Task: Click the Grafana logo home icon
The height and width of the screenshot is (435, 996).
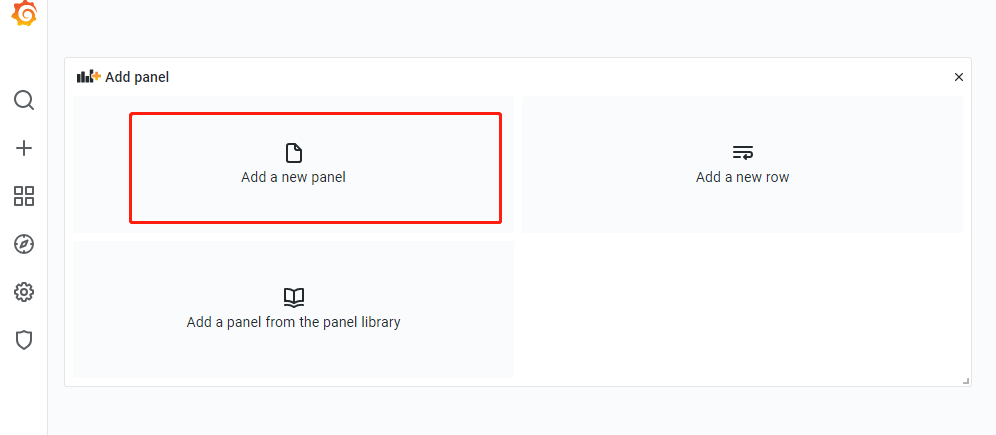Action: click(x=24, y=14)
